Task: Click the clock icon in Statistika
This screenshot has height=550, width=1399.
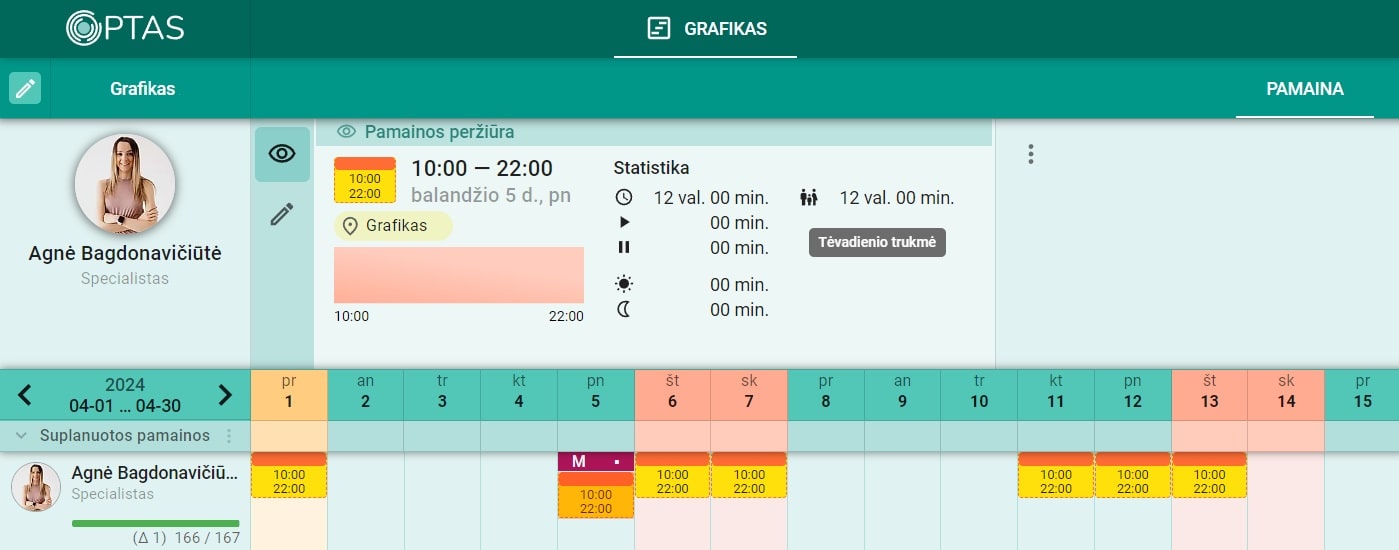Action: click(624, 198)
